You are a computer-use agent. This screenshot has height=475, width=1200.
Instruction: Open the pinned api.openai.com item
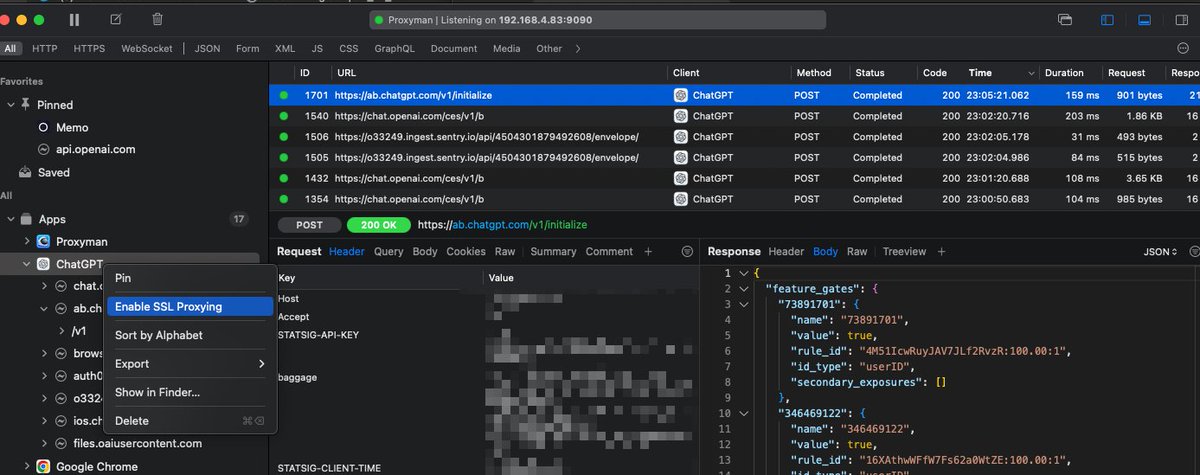pyautogui.click(x=96, y=149)
